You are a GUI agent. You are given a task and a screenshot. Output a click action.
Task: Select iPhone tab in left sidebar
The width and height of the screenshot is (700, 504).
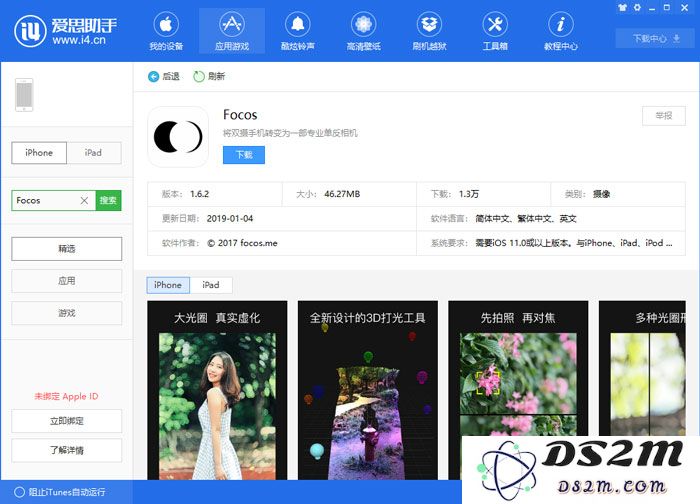39,153
